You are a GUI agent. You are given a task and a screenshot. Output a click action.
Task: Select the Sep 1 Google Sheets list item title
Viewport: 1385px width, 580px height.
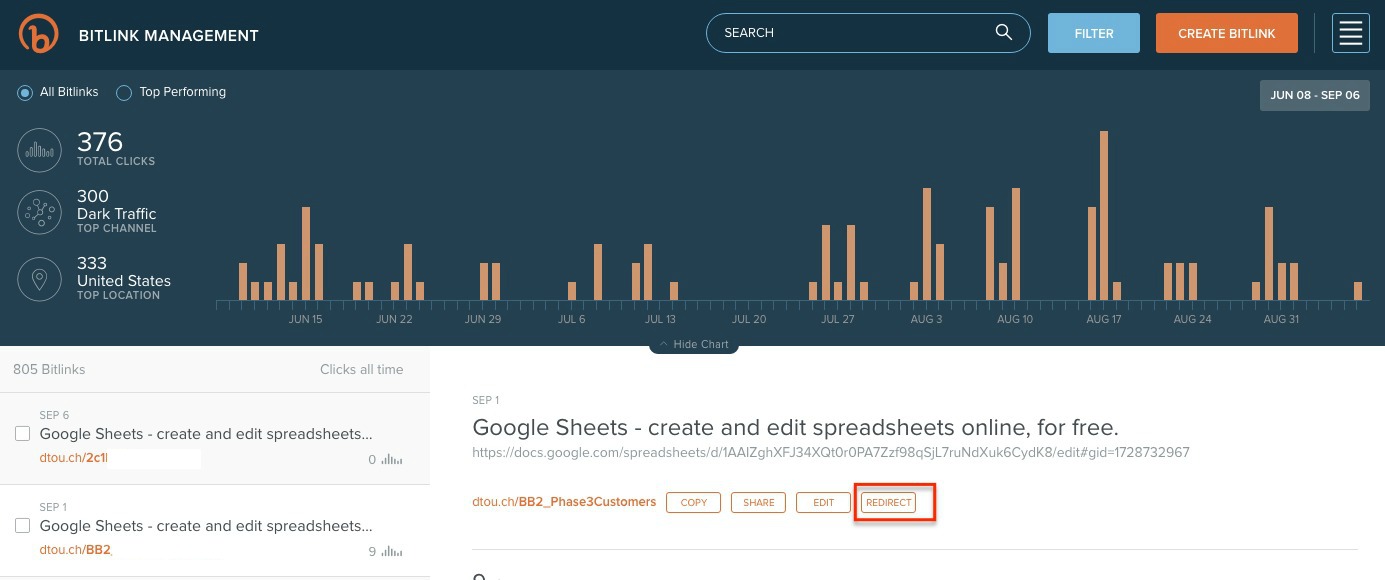tap(206, 526)
